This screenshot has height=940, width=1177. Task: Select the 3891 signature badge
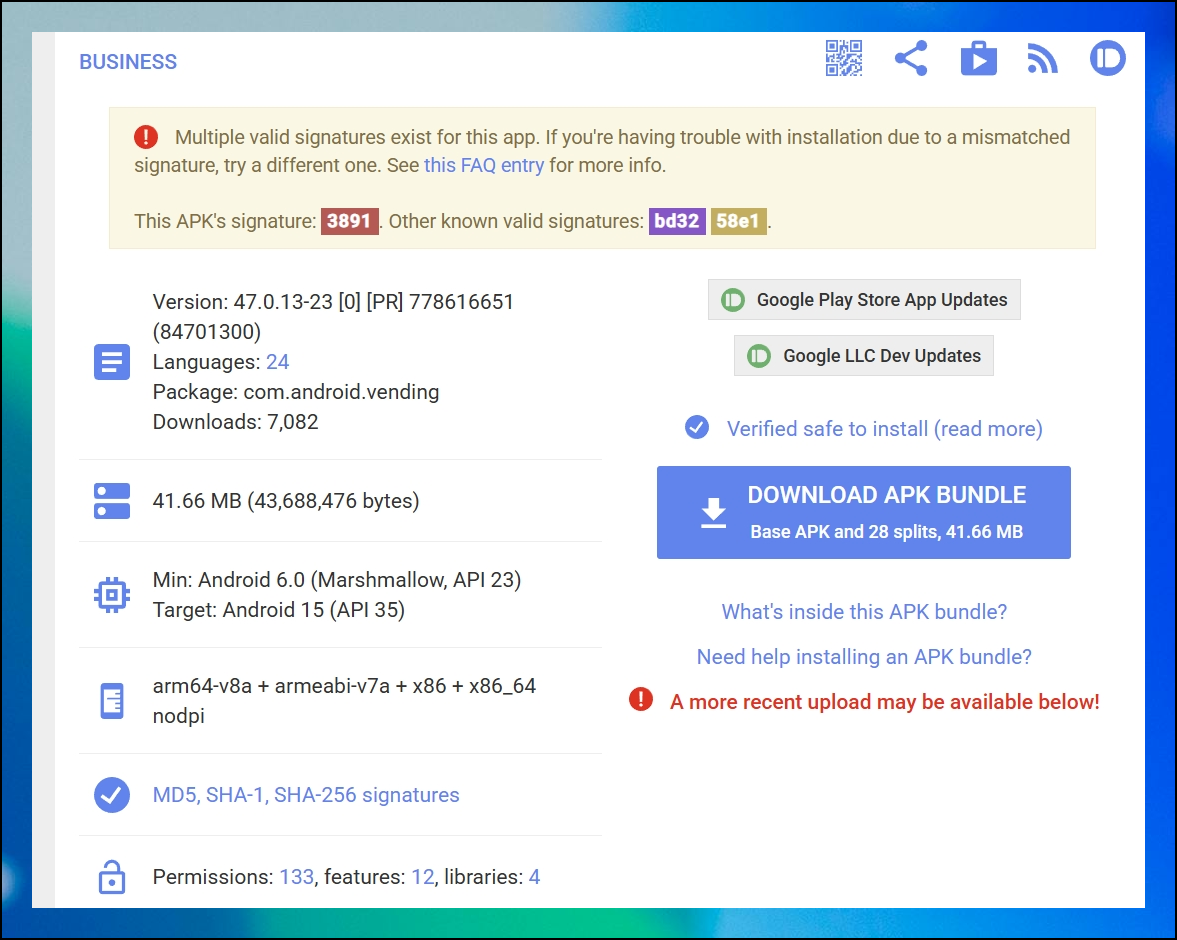click(350, 221)
